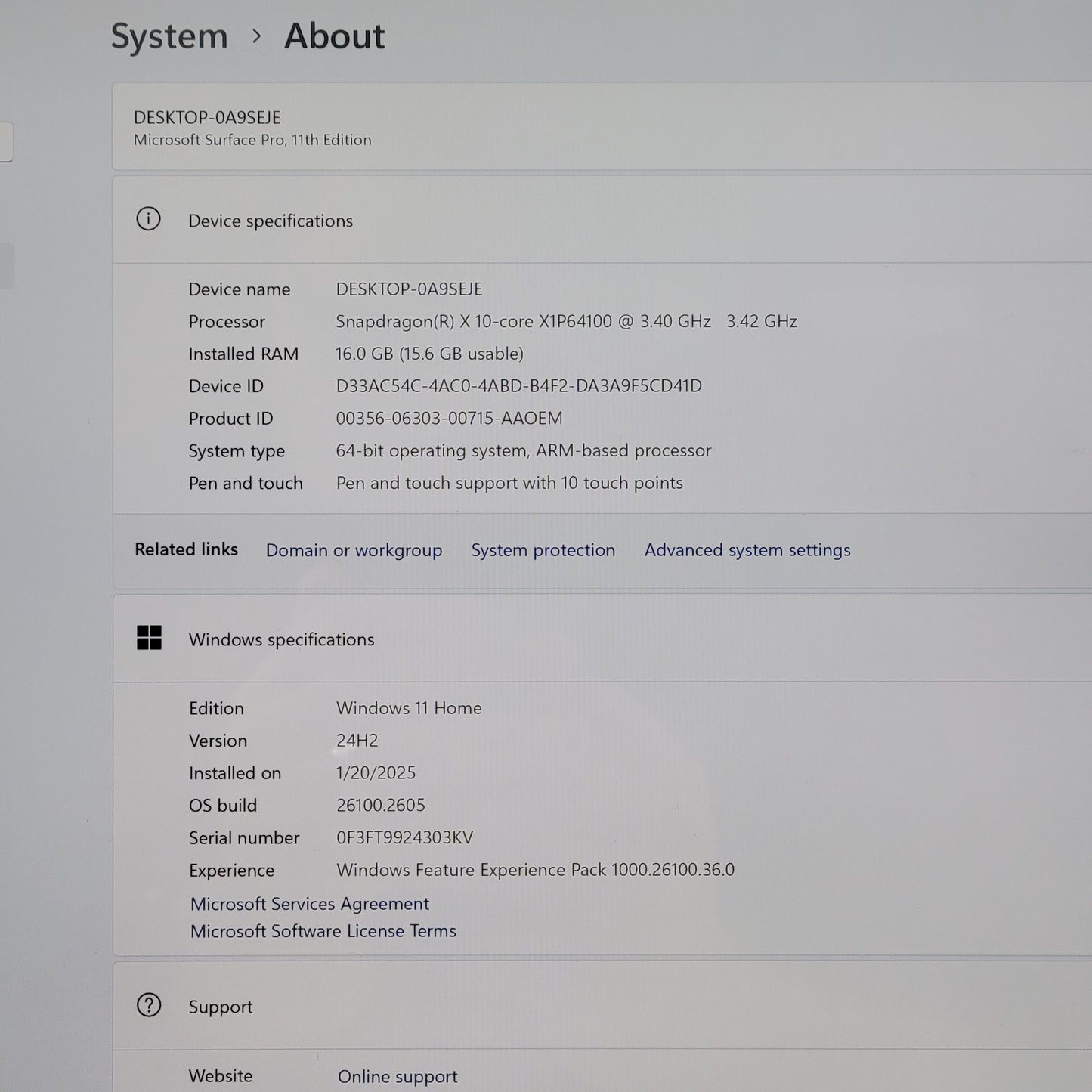Viewport: 1092px width, 1092px height.
Task: Click the top card DESKTOP-0A9SEJE title
Action: [x=207, y=118]
